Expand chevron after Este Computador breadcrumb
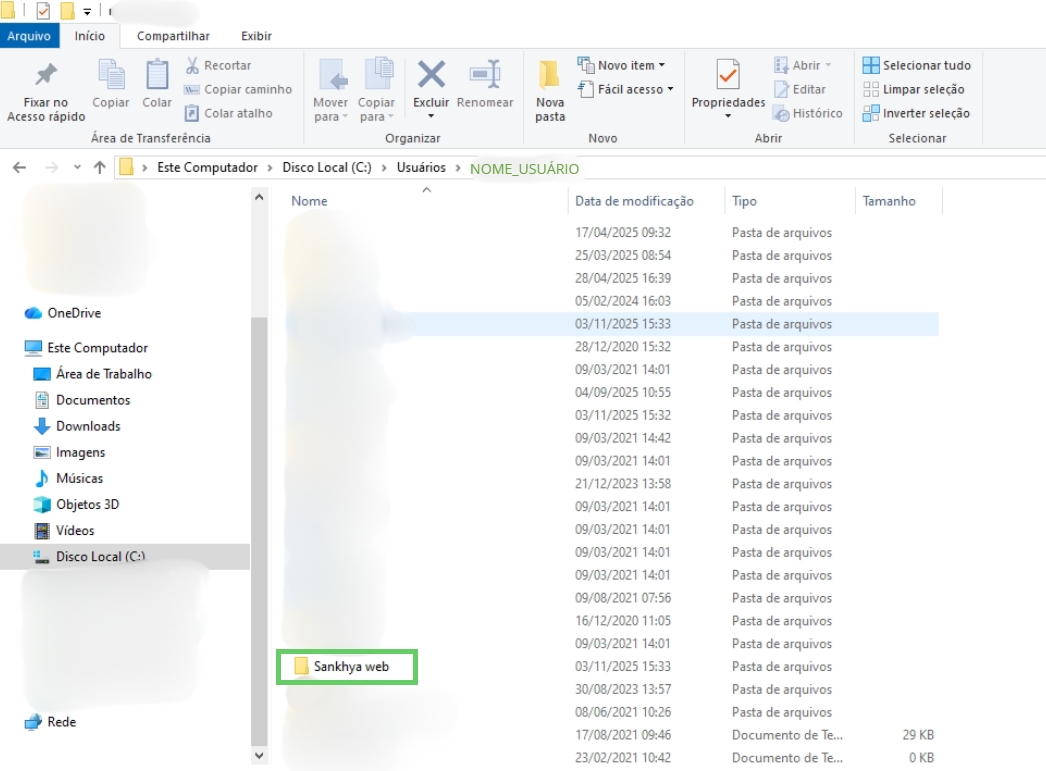The image size is (1046, 771). pos(270,168)
